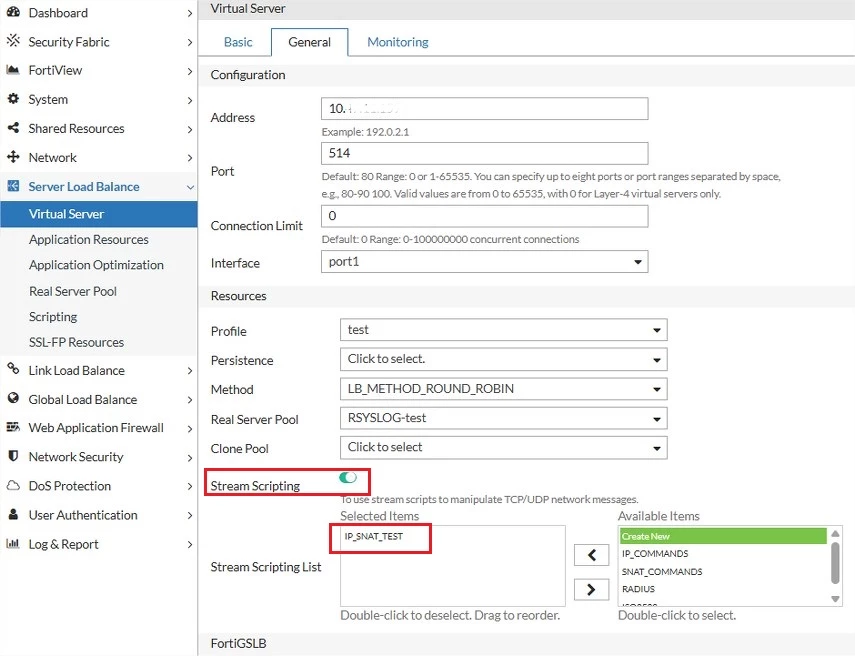Click the DoS Protection cloud icon
Image resolution: width=855 pixels, height=656 pixels.
pyautogui.click(x=13, y=485)
